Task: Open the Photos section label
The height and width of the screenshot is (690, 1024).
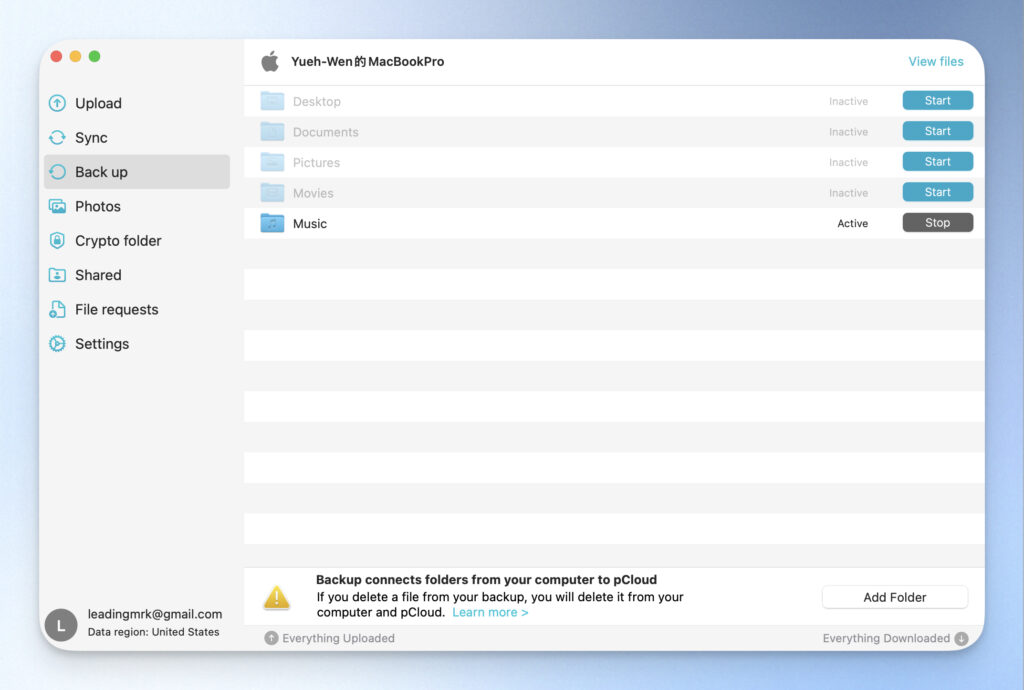Action: coord(98,206)
